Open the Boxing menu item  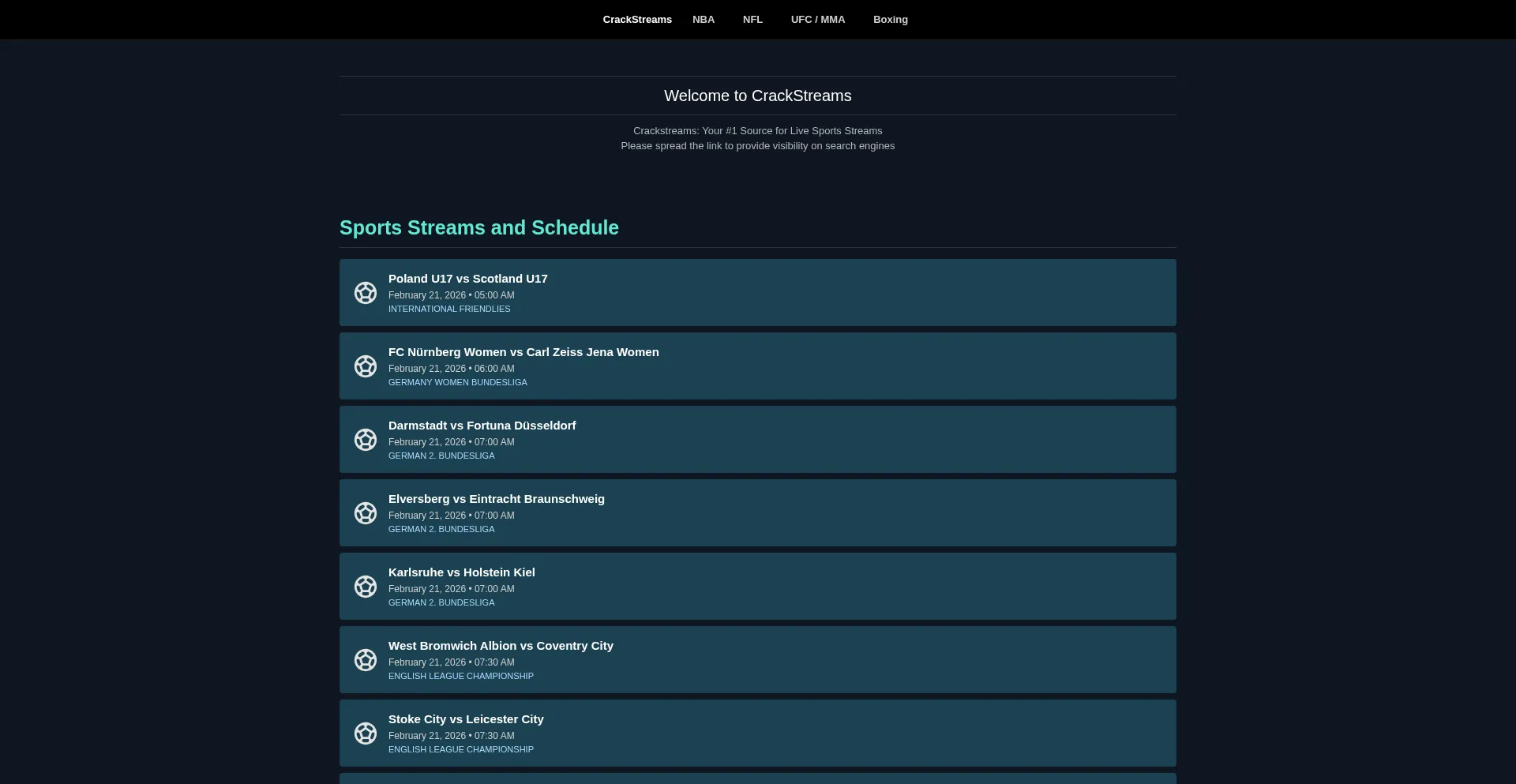pyautogui.click(x=891, y=20)
